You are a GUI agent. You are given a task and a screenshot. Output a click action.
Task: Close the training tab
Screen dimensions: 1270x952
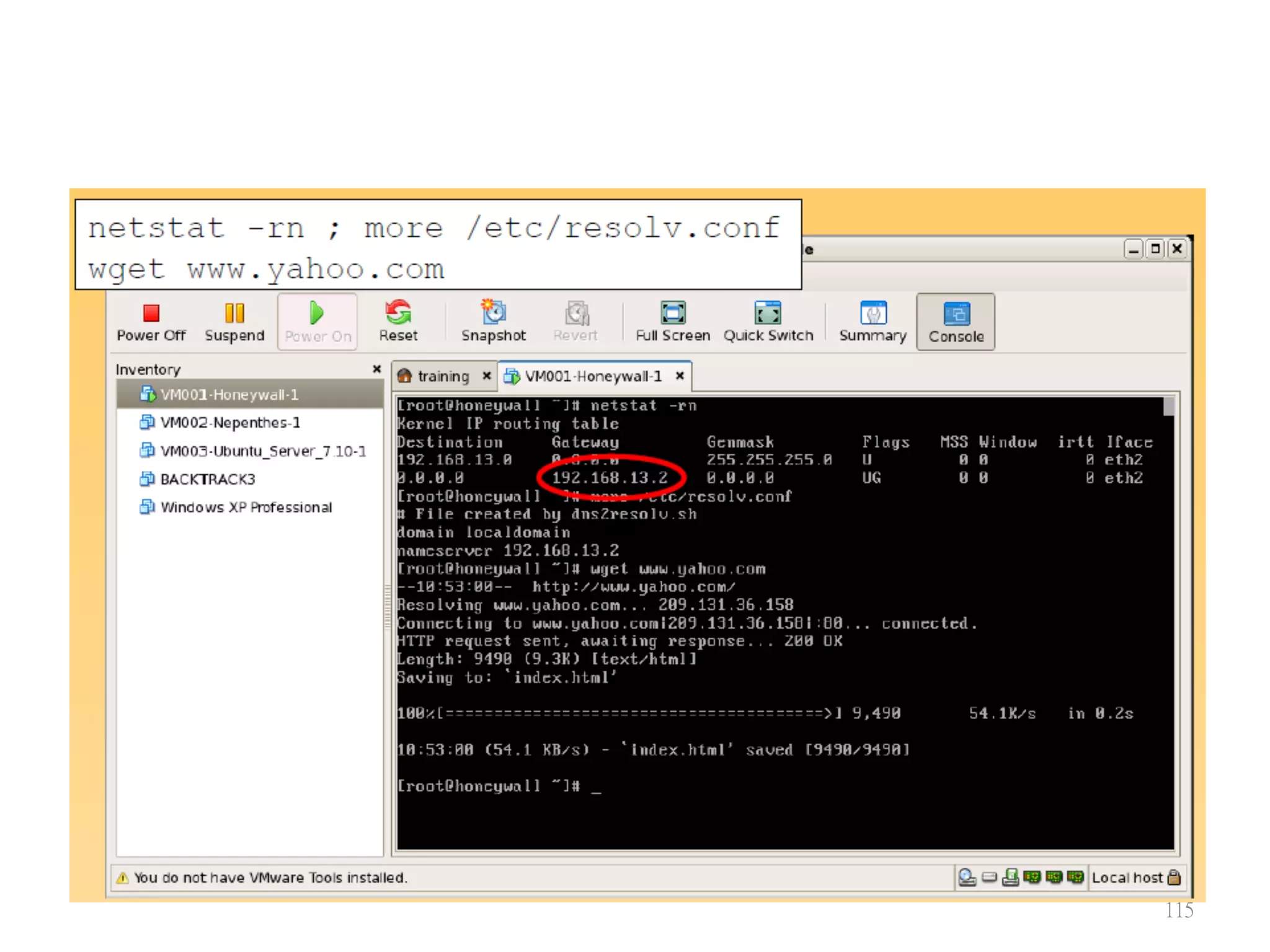[487, 376]
